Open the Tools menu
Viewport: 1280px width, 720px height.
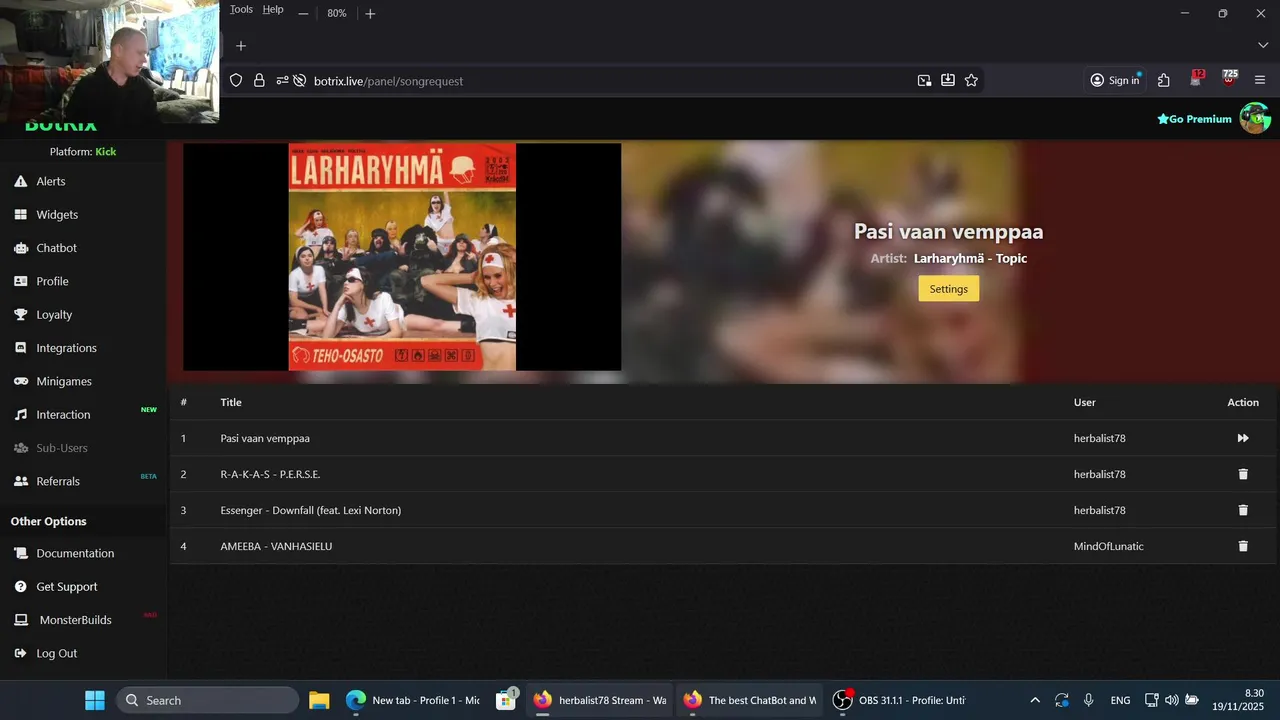tap(241, 9)
